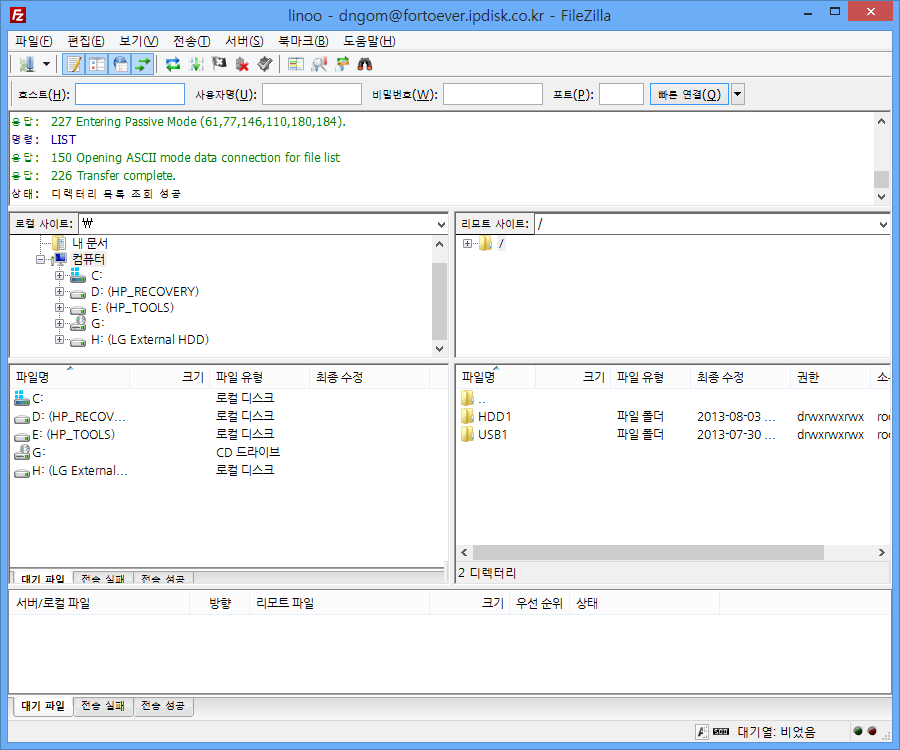Toggle local directory tree view
The height and width of the screenshot is (750, 900).
[97, 64]
